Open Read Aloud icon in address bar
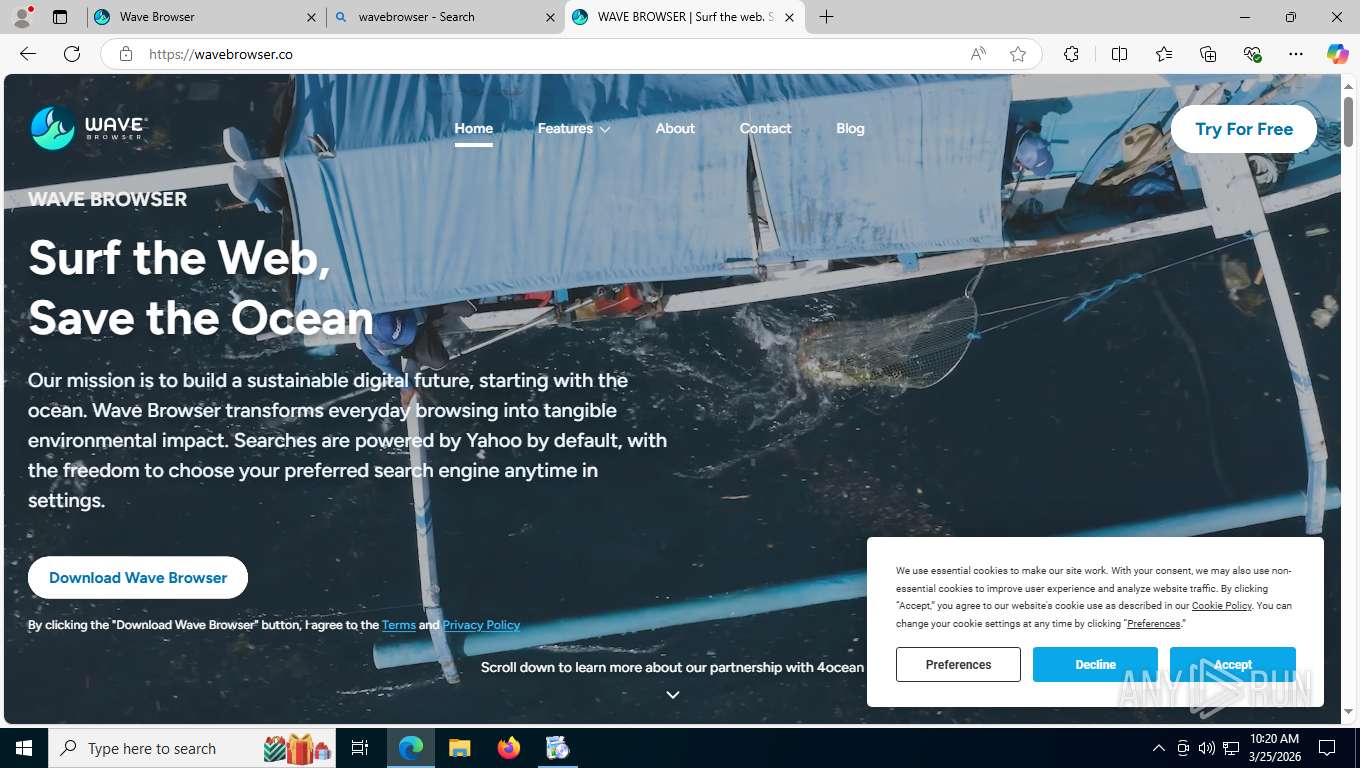Screen dimensions: 1360x768 tap(978, 54)
